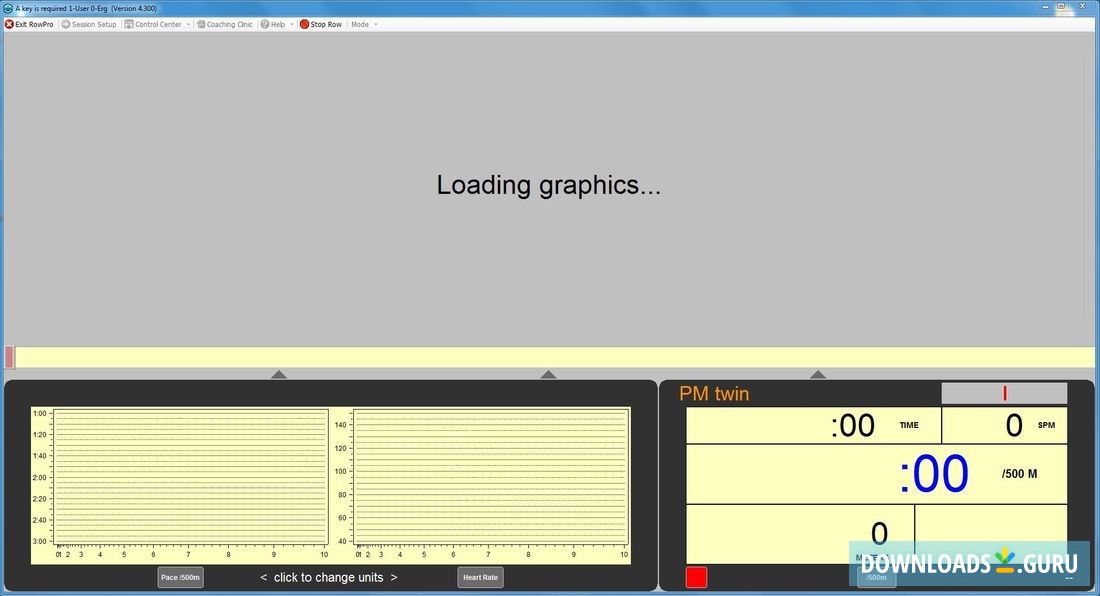Screen dimensions: 1100x596
Task: Click the right arrow beside change units
Action: point(394,577)
